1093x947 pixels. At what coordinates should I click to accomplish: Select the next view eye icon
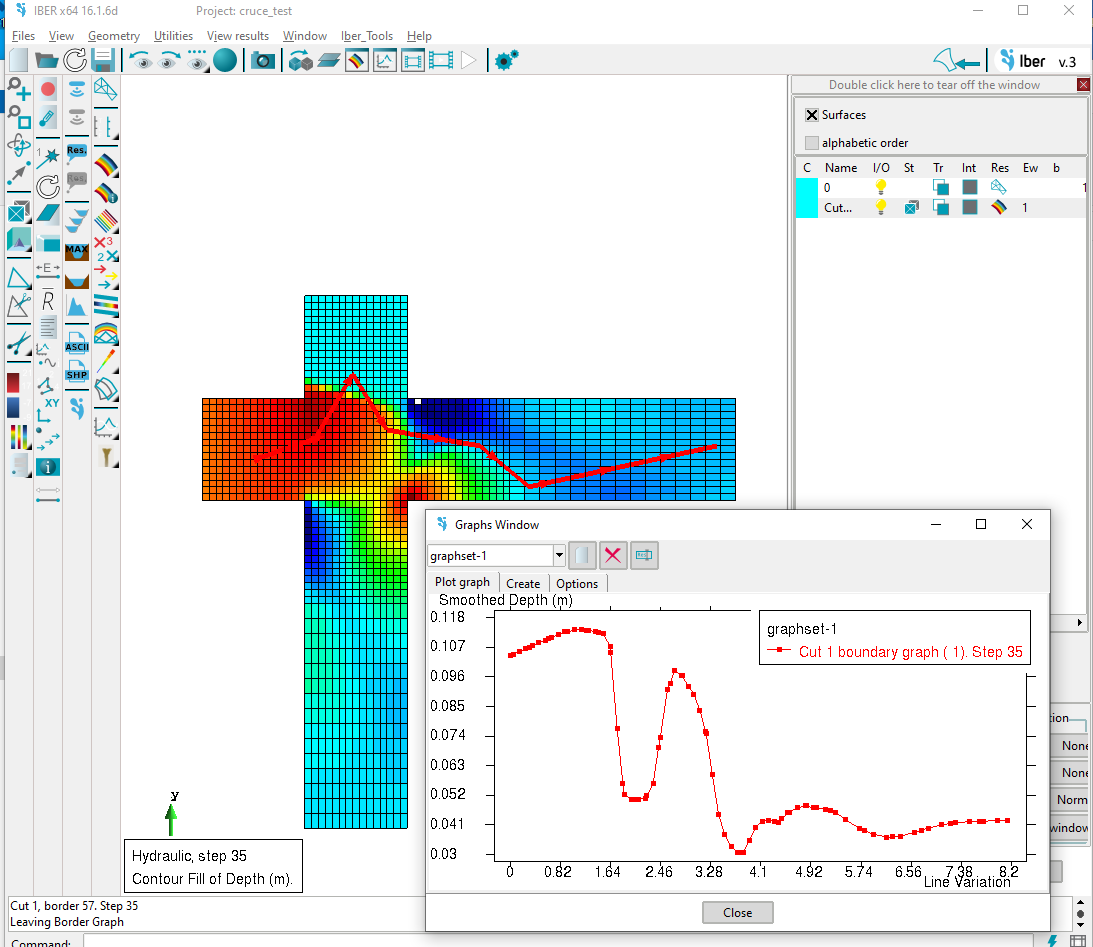pyautogui.click(x=168, y=61)
